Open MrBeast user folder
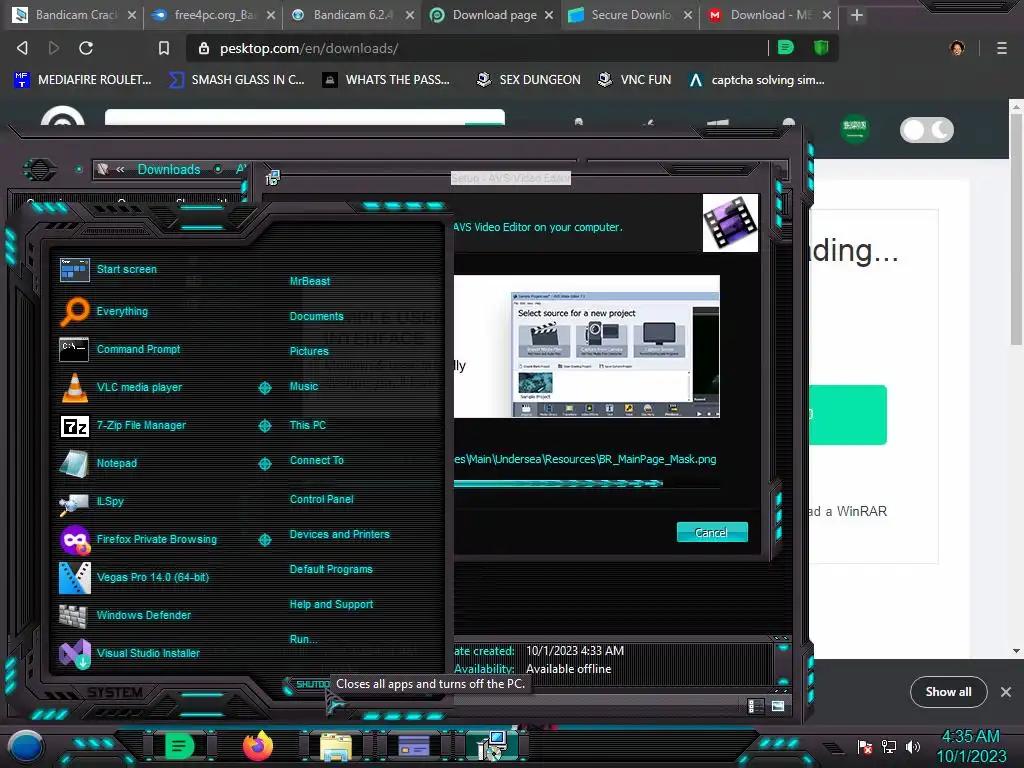Viewport: 1024px width, 768px height. tap(310, 281)
